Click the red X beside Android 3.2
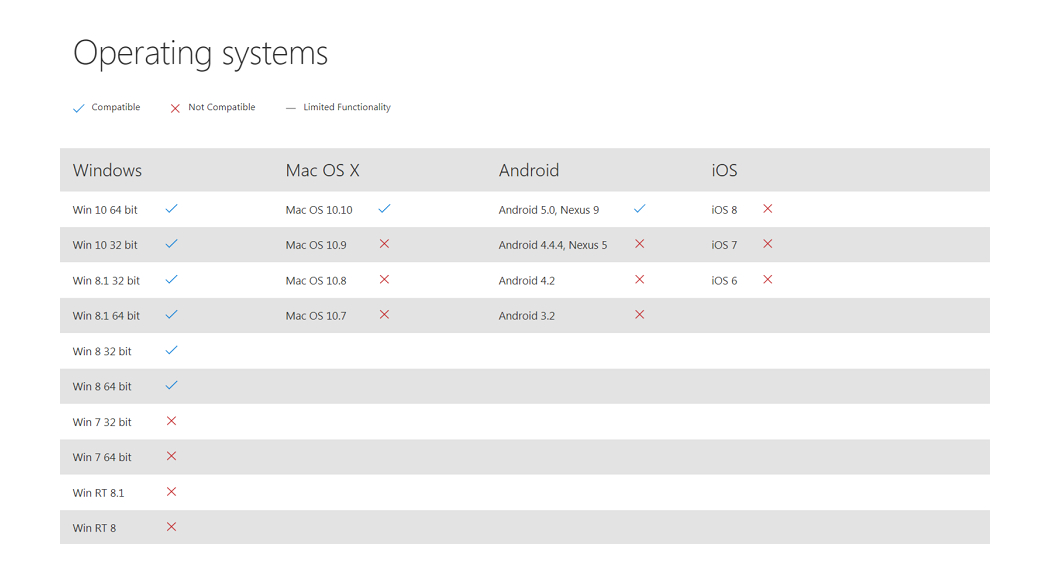This screenshot has width=1050, height=572. (x=640, y=314)
